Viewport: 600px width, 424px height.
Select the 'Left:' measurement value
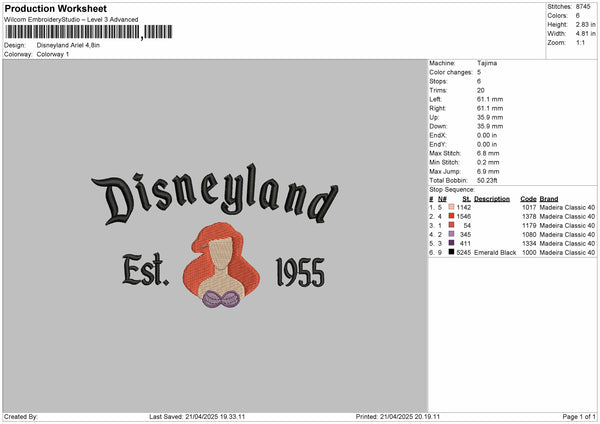point(490,99)
